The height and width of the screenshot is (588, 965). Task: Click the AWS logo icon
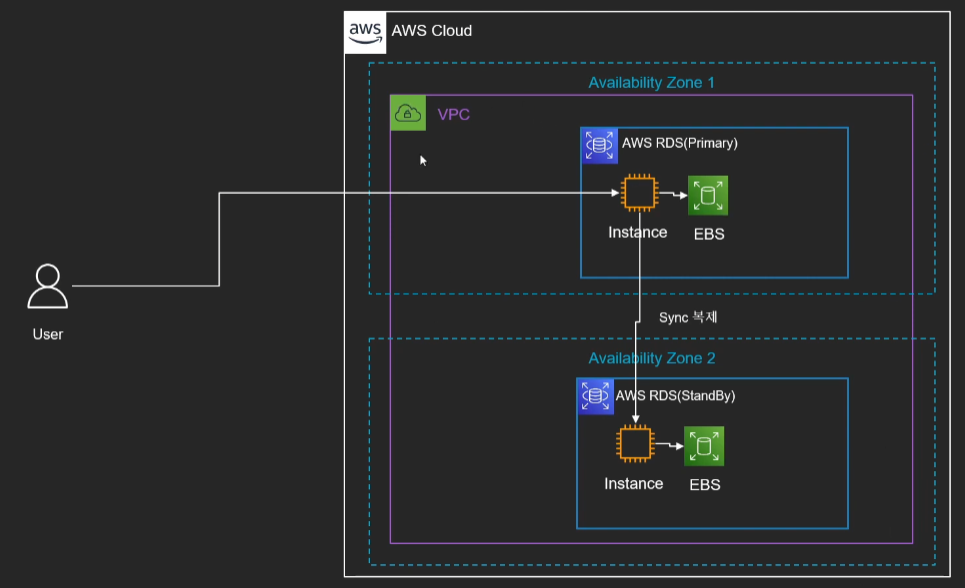pyautogui.click(x=366, y=33)
